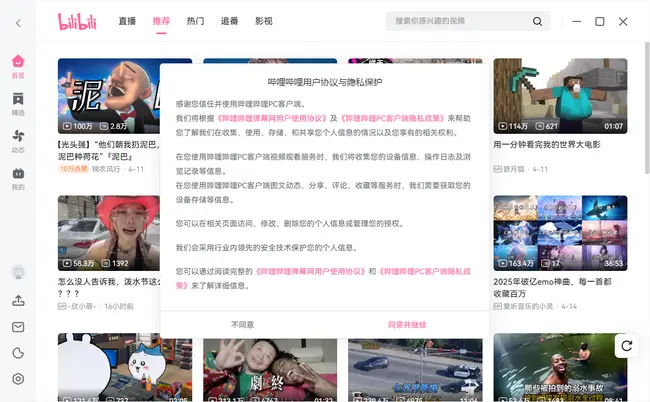Open the upload icon in the sidebar

point(18,300)
